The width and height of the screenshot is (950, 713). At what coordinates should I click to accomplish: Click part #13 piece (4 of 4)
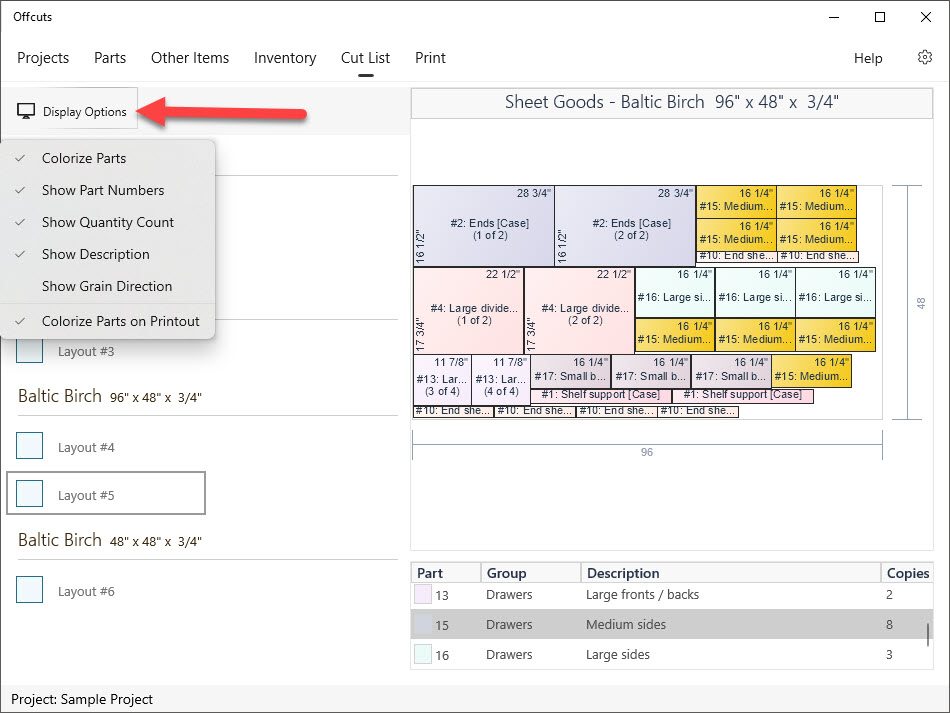[500, 380]
